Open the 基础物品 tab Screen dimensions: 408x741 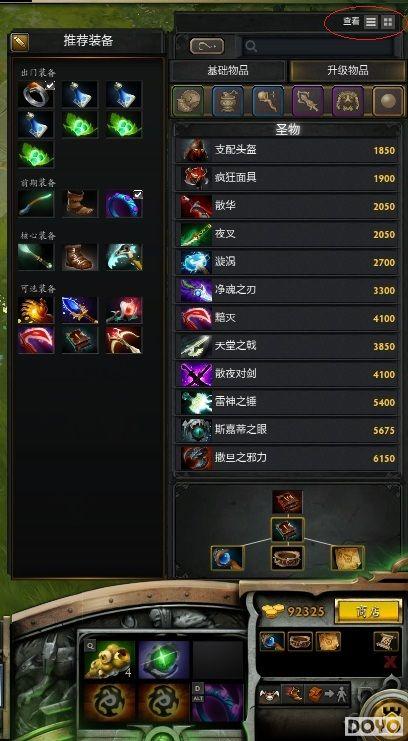coord(228,71)
